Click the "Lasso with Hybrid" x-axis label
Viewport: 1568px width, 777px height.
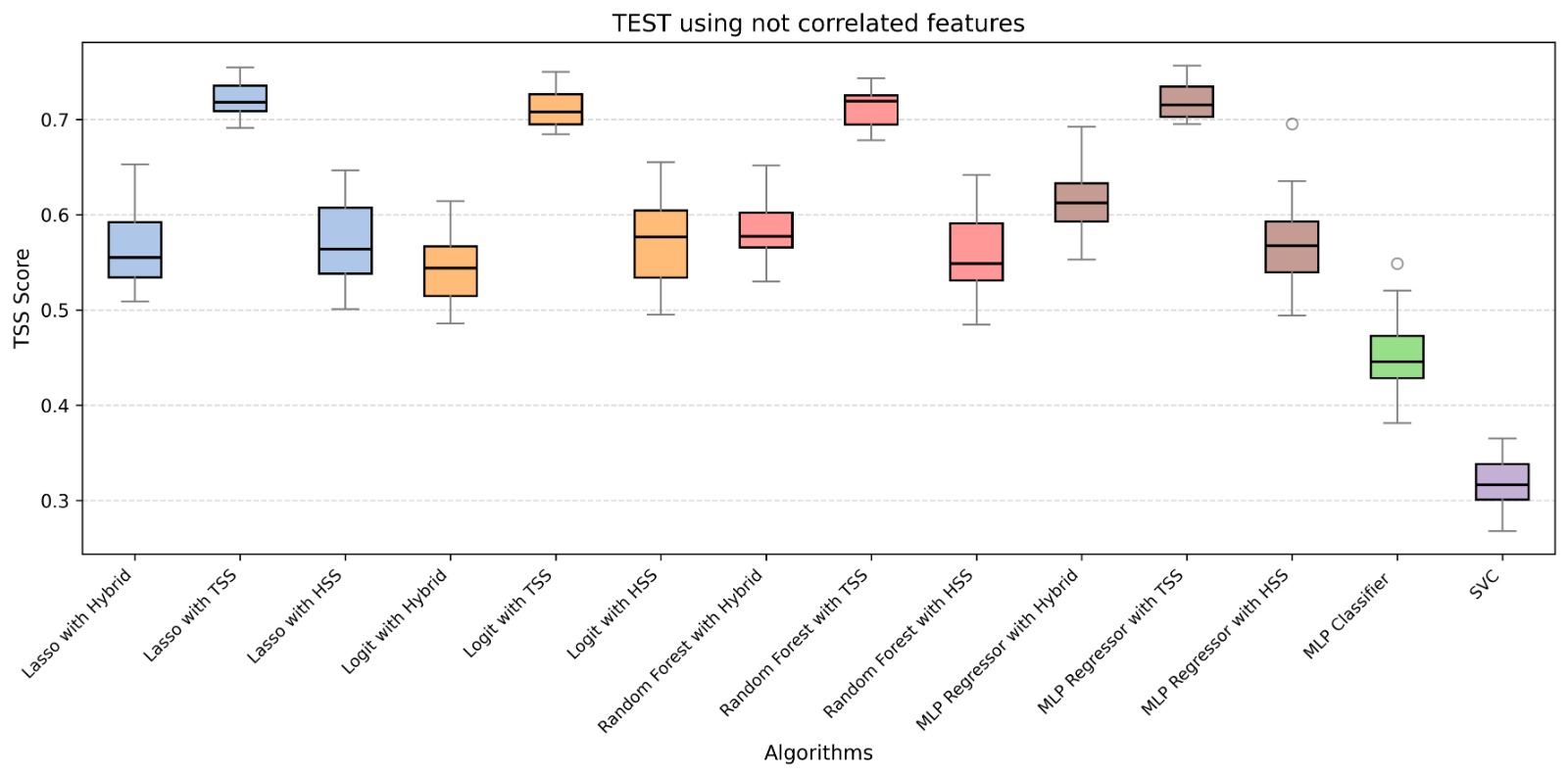click(76, 624)
